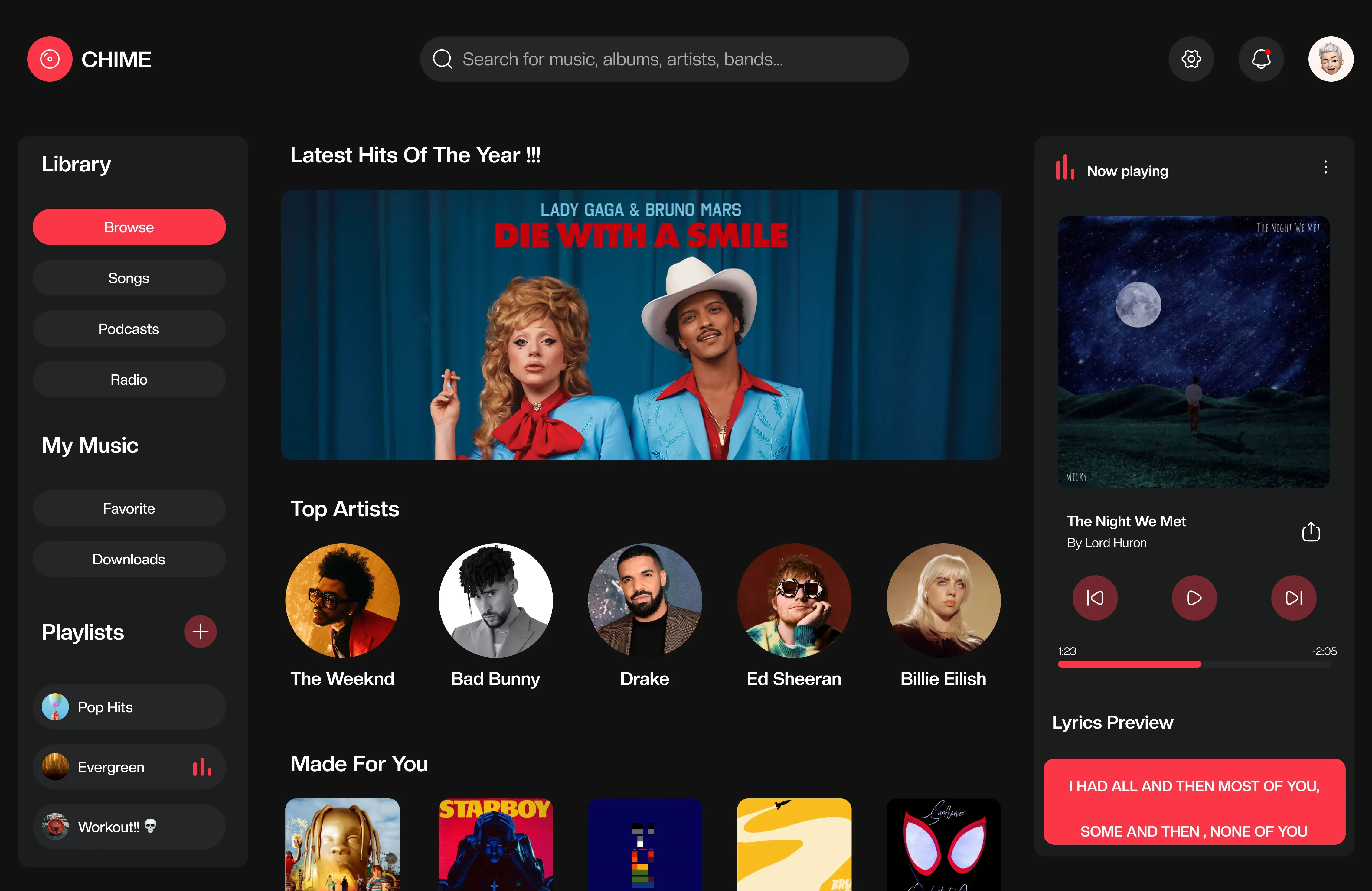
Task: Open the yellow airplane album cover
Action: pyautogui.click(x=794, y=844)
